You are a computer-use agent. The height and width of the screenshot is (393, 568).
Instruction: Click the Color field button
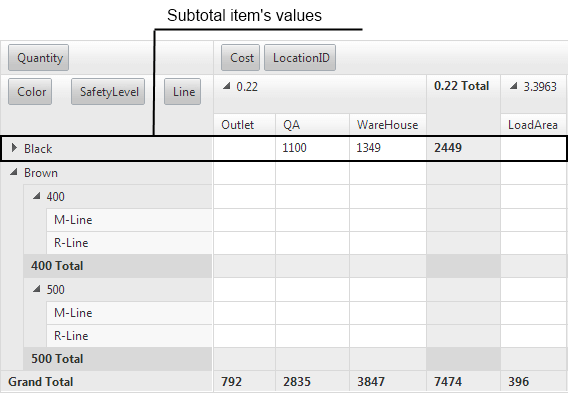coord(30,92)
